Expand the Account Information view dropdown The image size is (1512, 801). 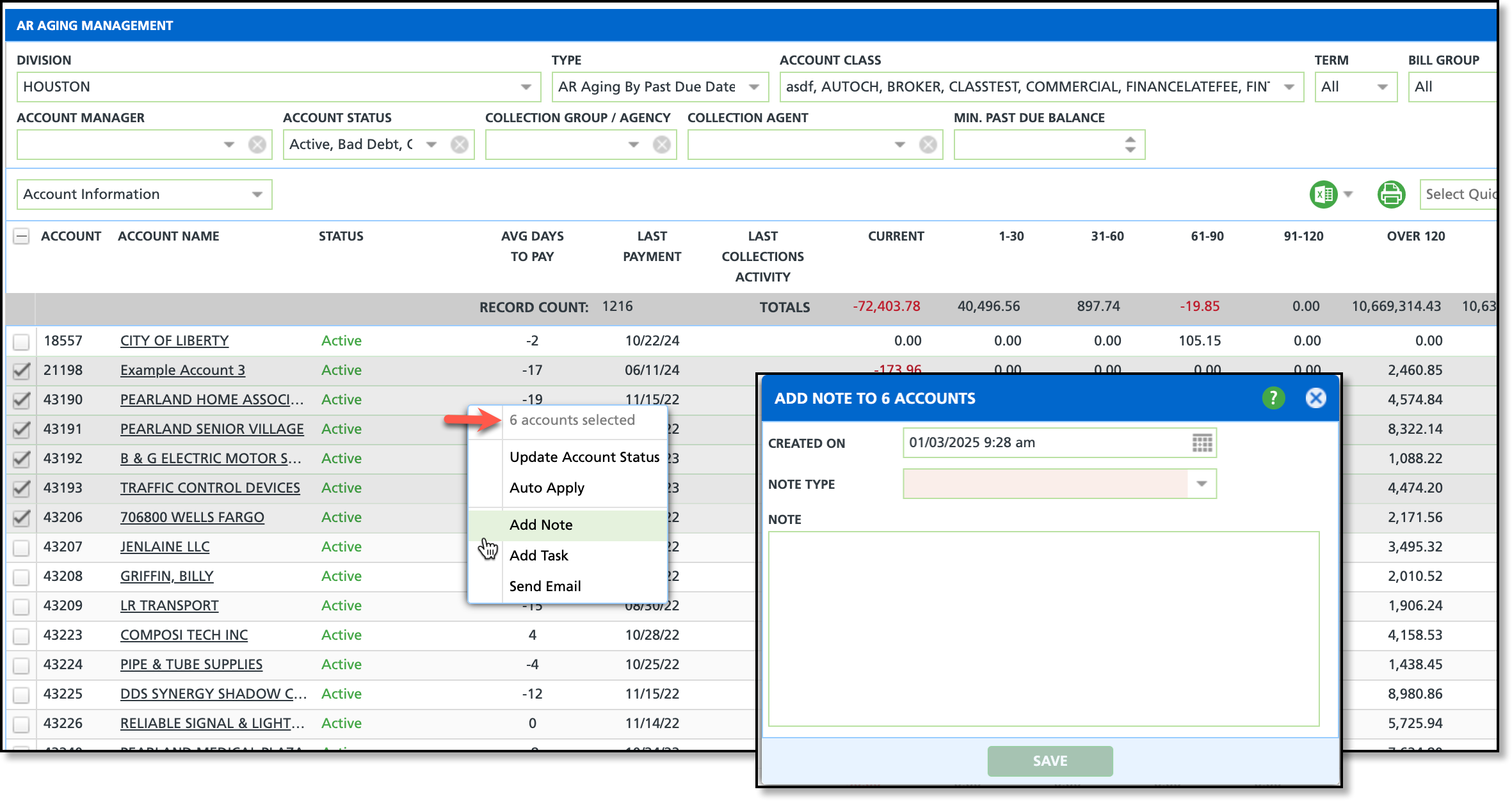[257, 194]
